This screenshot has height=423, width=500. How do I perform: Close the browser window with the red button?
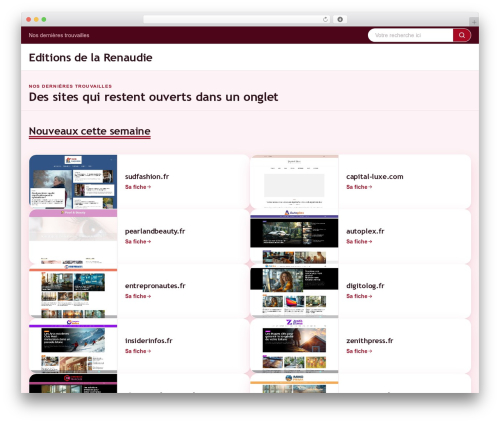click(x=29, y=19)
